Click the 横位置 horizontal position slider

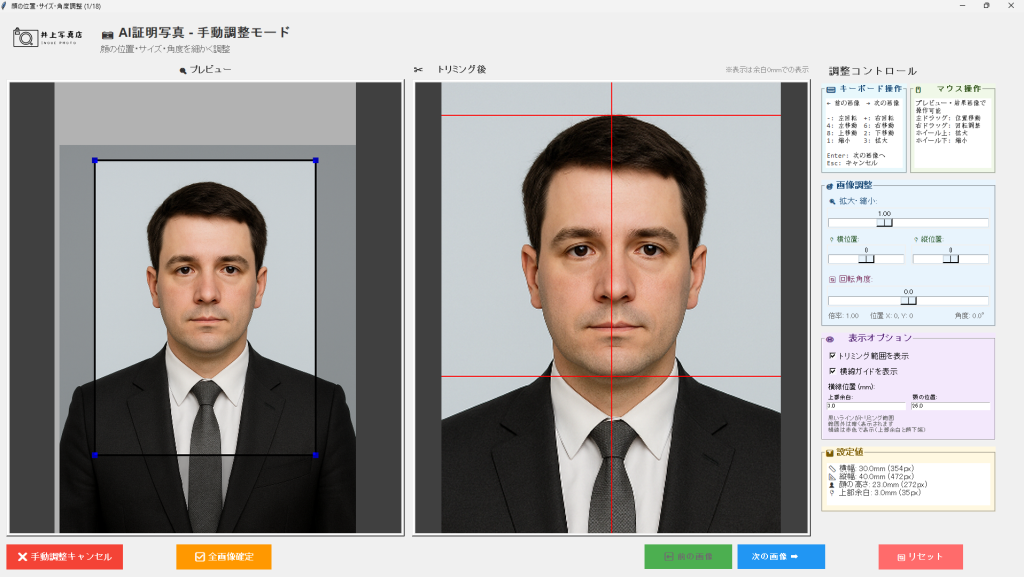pyautogui.click(x=866, y=259)
